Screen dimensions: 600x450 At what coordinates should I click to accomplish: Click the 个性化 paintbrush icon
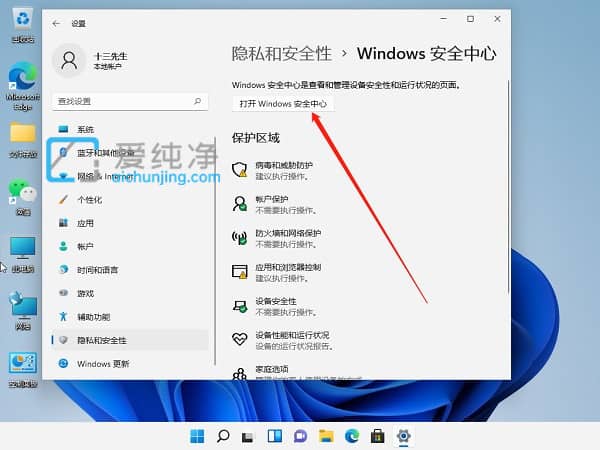[x=64, y=199]
